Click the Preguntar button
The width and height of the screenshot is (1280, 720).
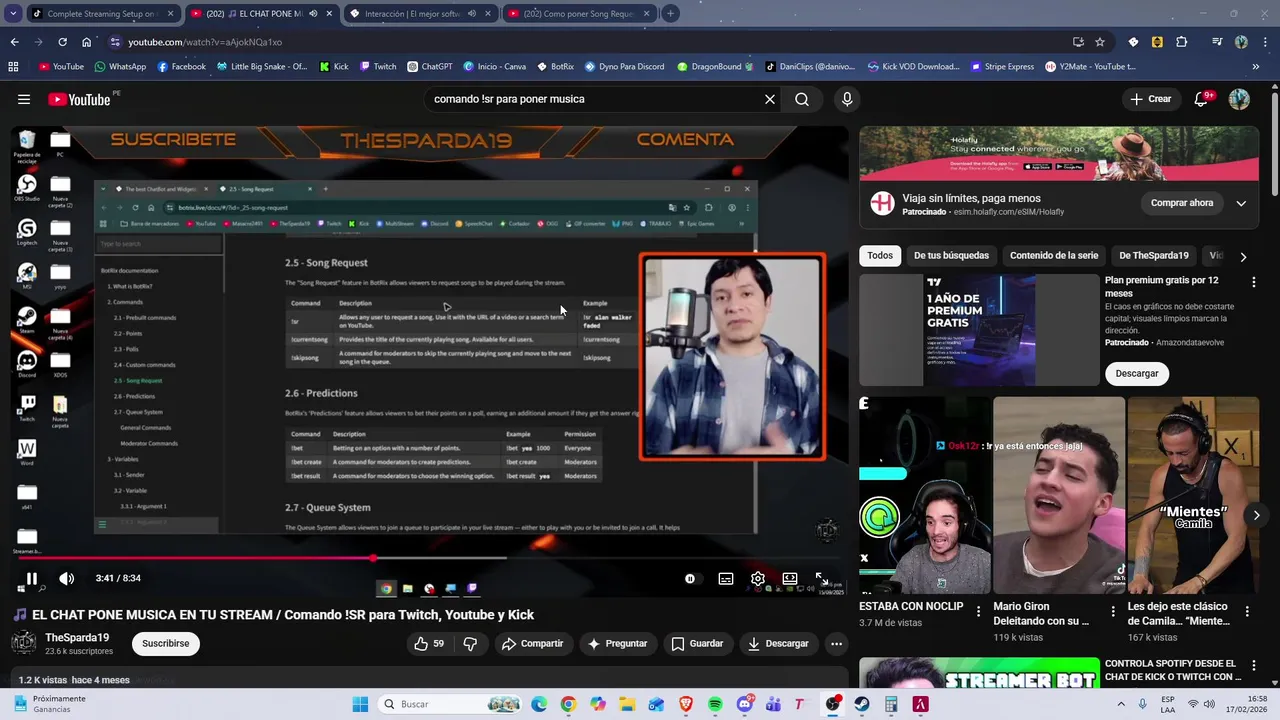pyautogui.click(x=617, y=643)
